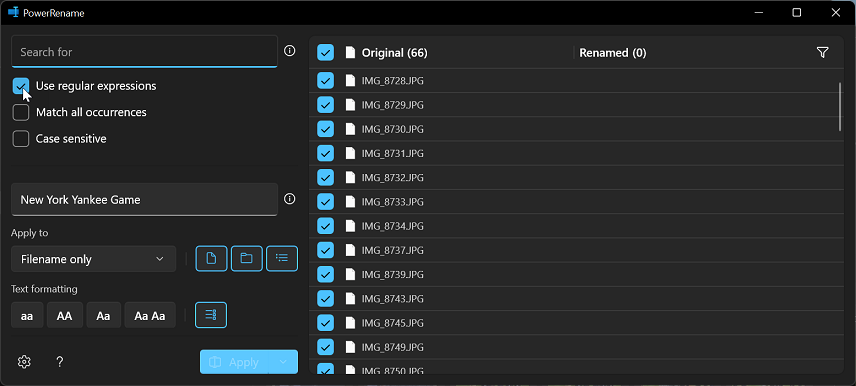The image size is (856, 386).
Task: Click the New York Yankee Game replace field
Action: 144,199
